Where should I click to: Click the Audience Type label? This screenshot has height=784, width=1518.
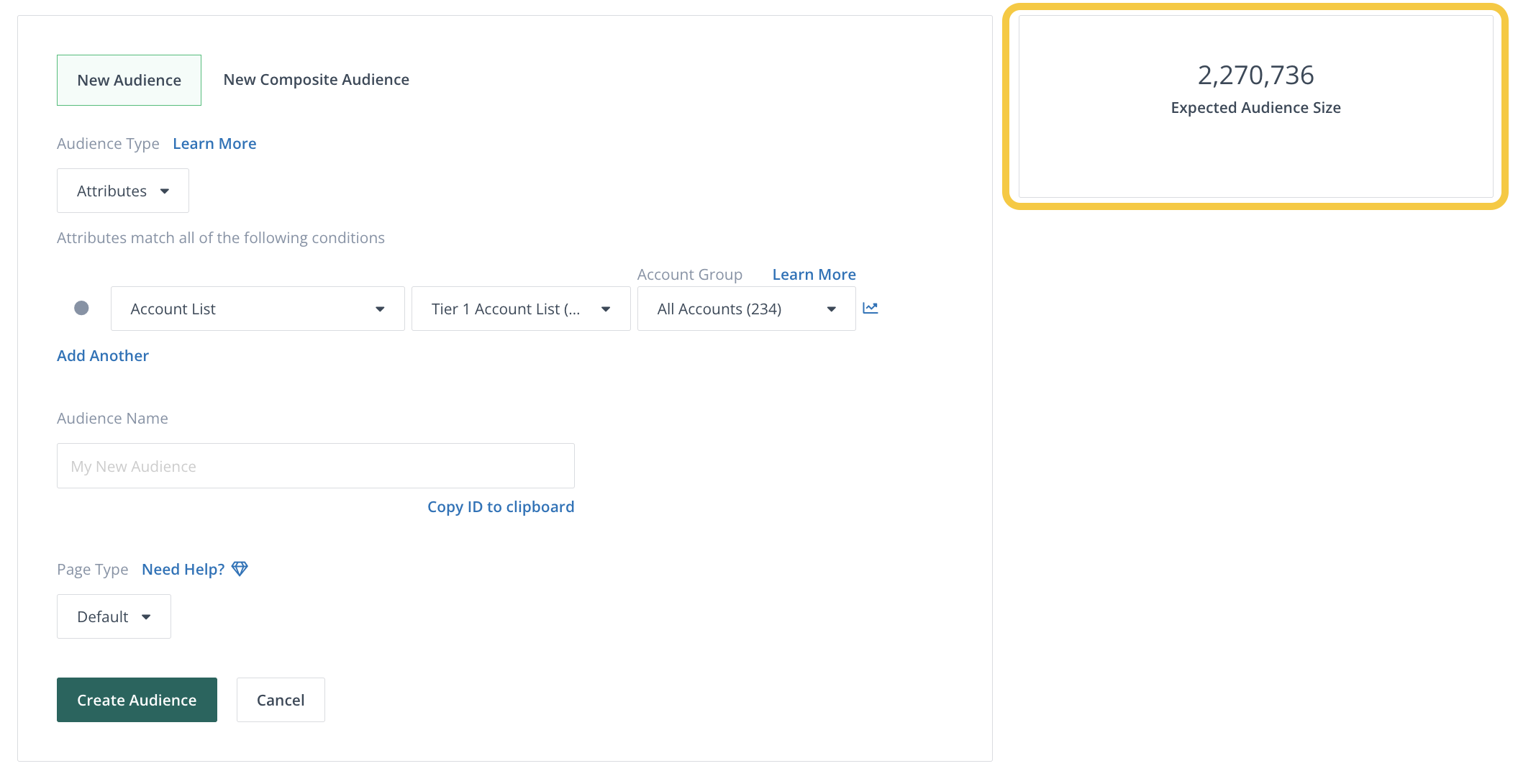coord(108,143)
